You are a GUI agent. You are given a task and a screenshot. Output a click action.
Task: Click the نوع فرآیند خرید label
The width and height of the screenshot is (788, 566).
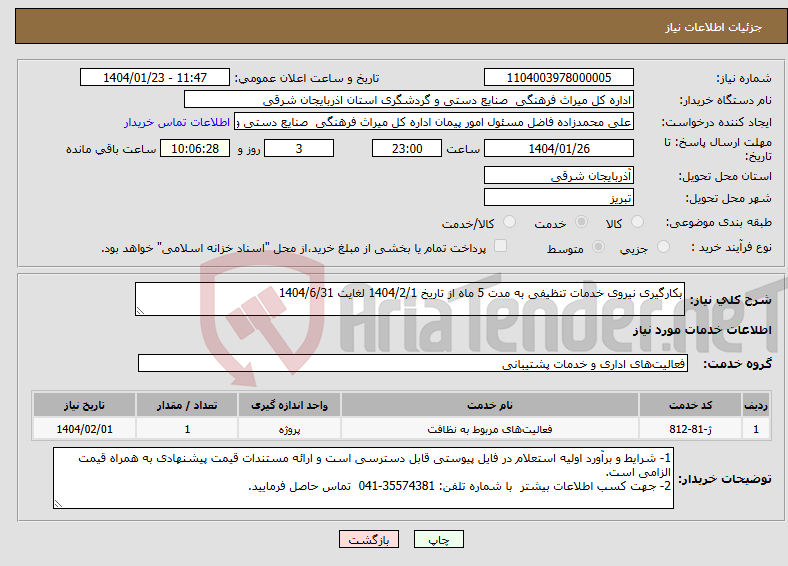click(x=731, y=247)
